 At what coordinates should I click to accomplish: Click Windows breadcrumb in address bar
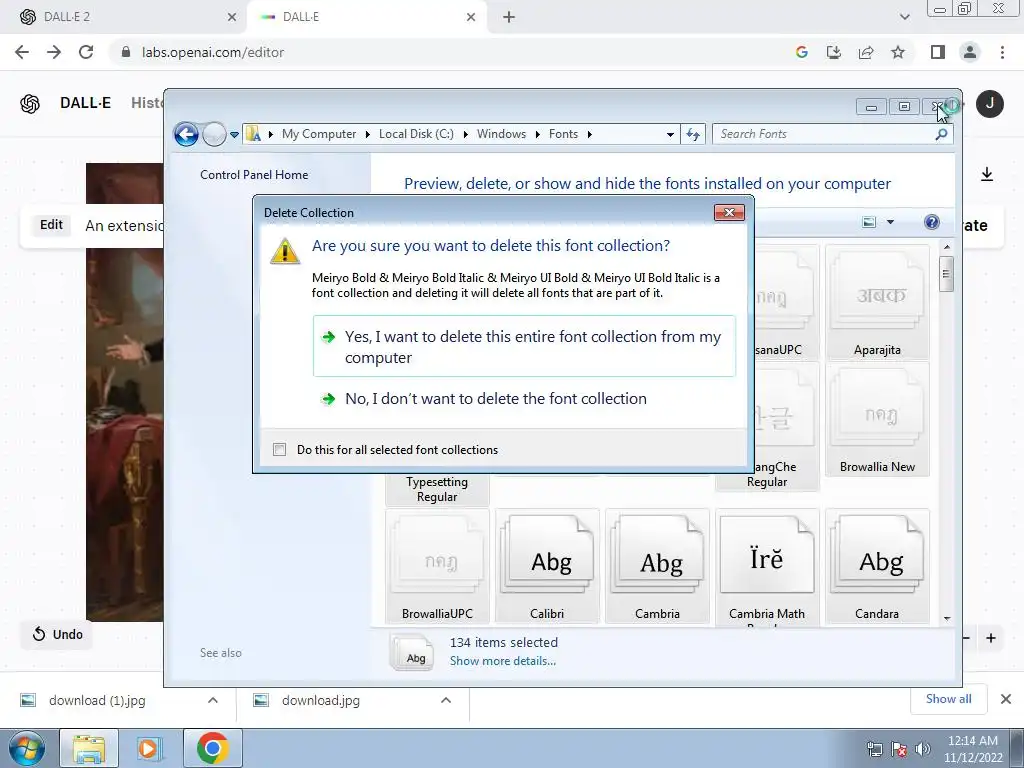click(x=501, y=134)
